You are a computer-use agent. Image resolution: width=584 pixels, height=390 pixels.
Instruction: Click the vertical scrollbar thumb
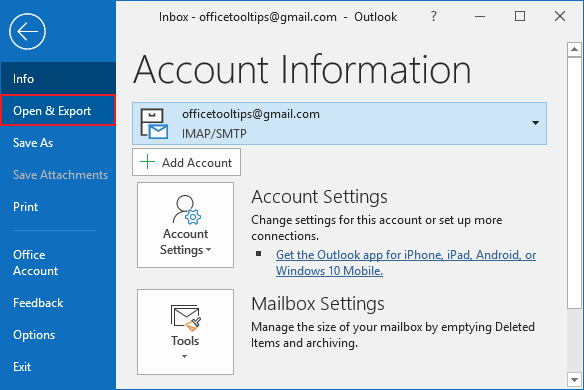pyautogui.click(x=574, y=183)
